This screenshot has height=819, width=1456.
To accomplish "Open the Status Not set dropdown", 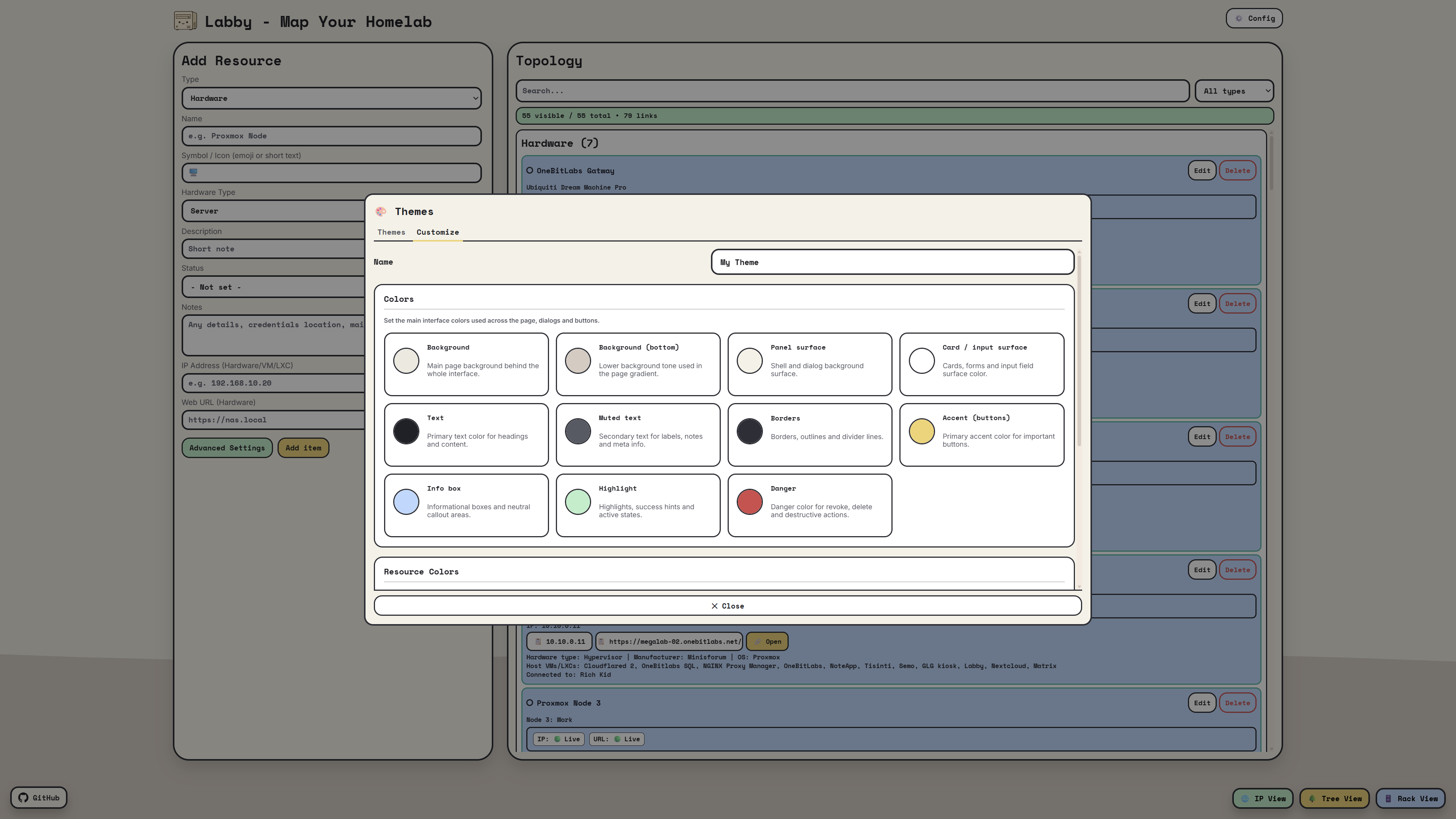I will tap(273, 287).
